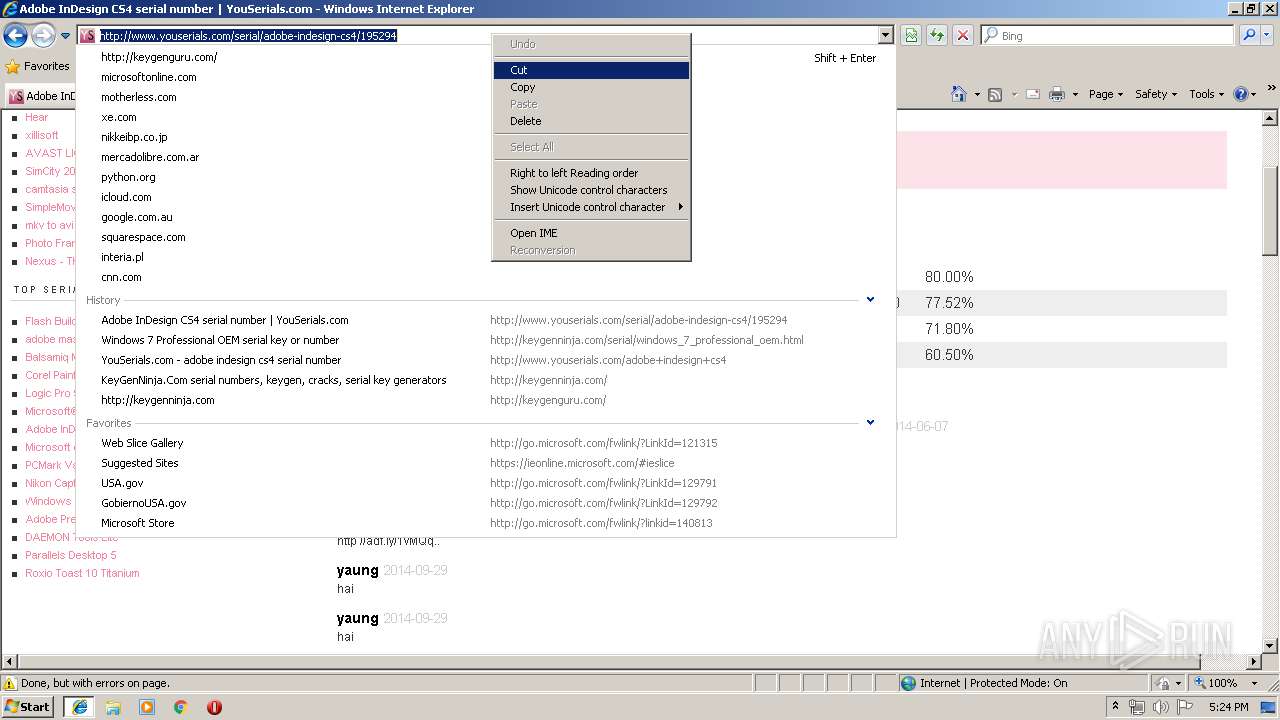Open the Home page icon

[959, 94]
